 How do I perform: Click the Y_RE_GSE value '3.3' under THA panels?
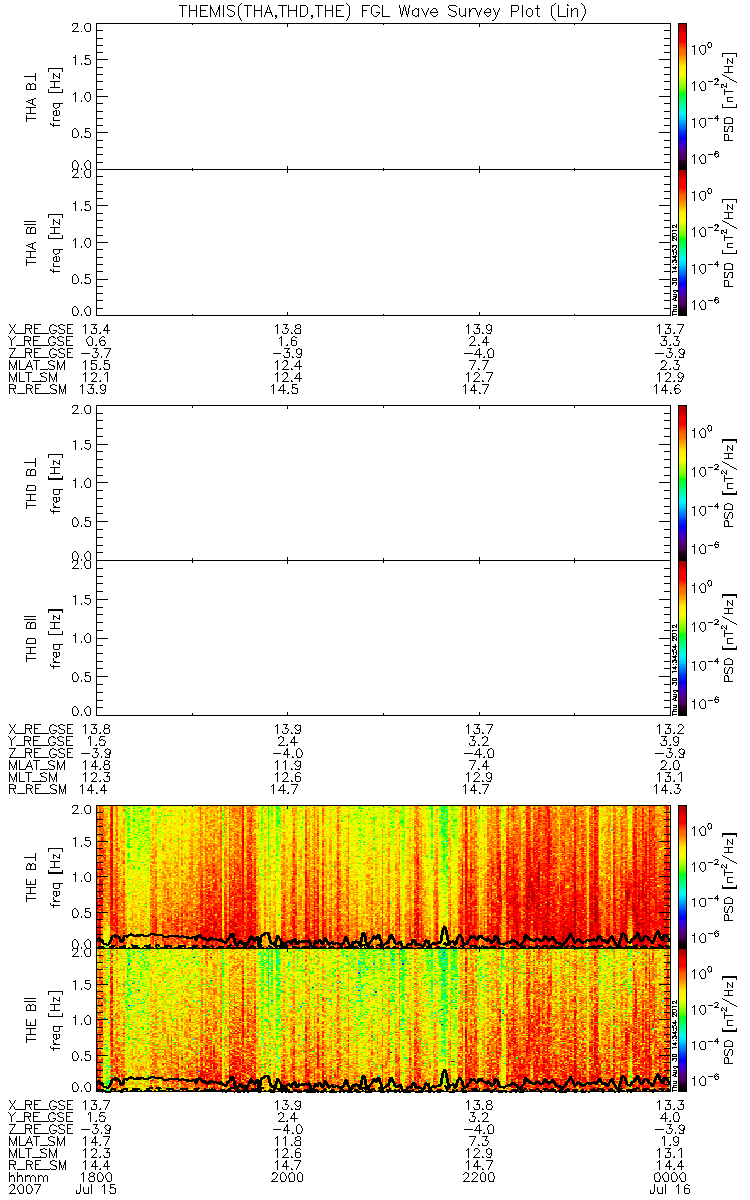(x=671, y=341)
